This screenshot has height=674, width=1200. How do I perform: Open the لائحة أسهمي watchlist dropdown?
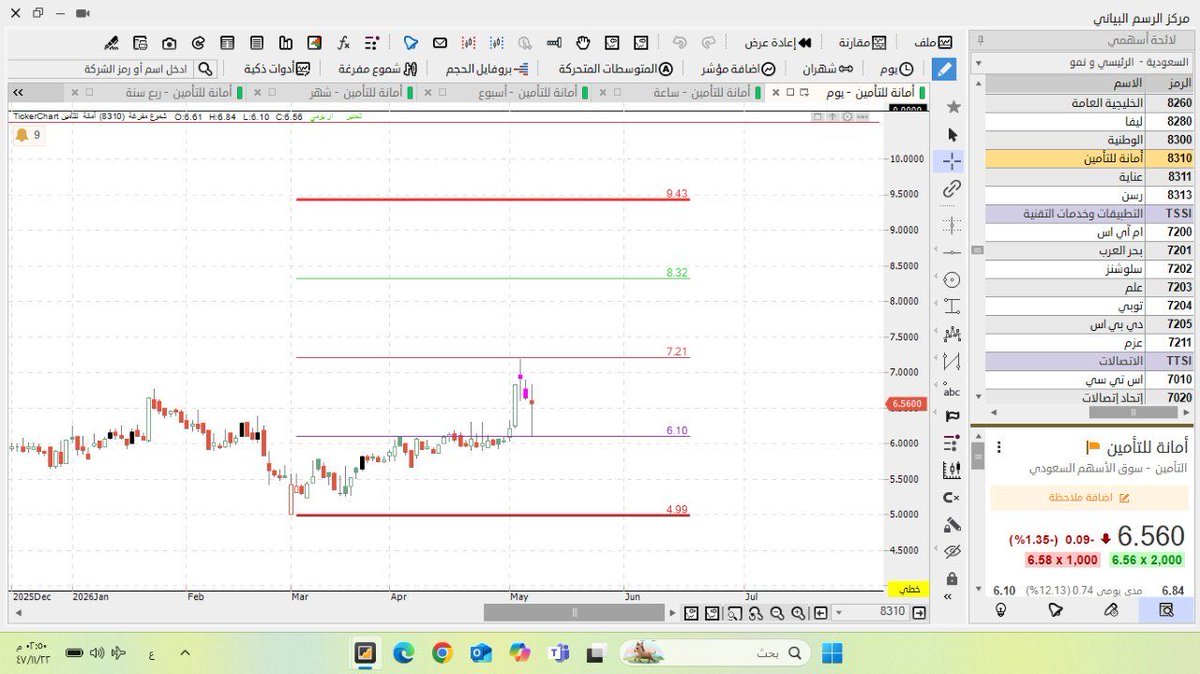tap(1081, 40)
